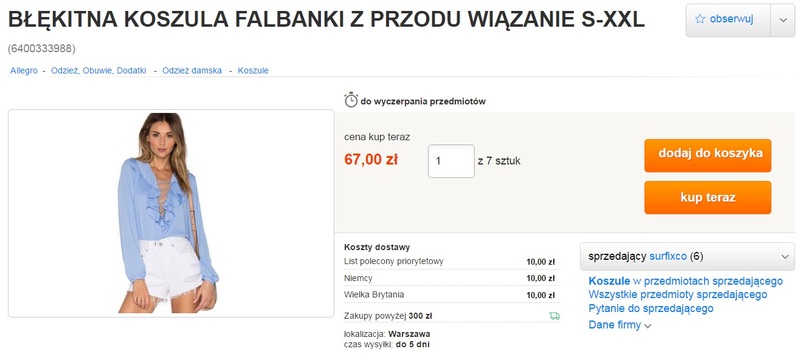Click the green free delivery truck icon

pos(555,316)
